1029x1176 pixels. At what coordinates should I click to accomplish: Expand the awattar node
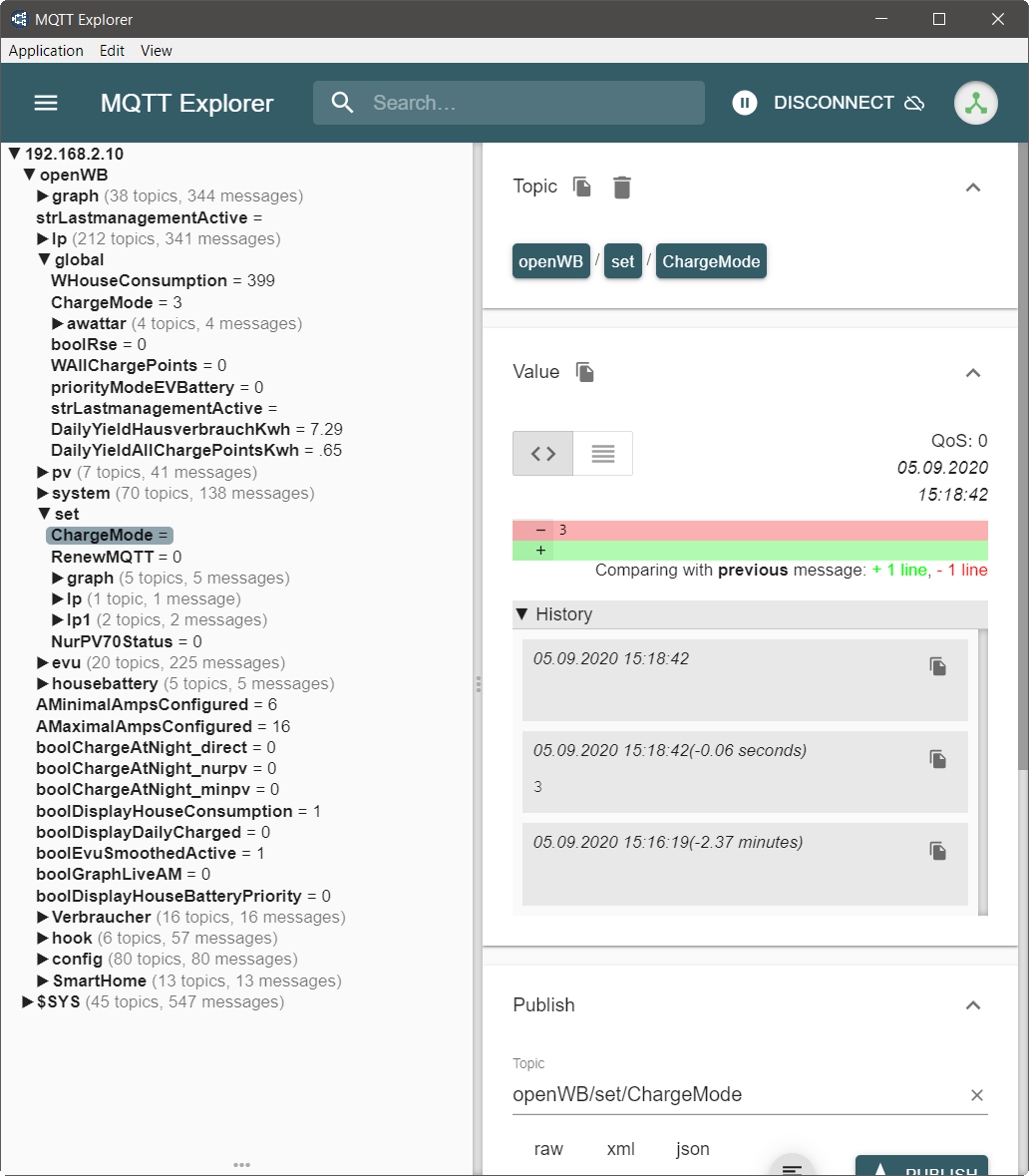point(58,323)
